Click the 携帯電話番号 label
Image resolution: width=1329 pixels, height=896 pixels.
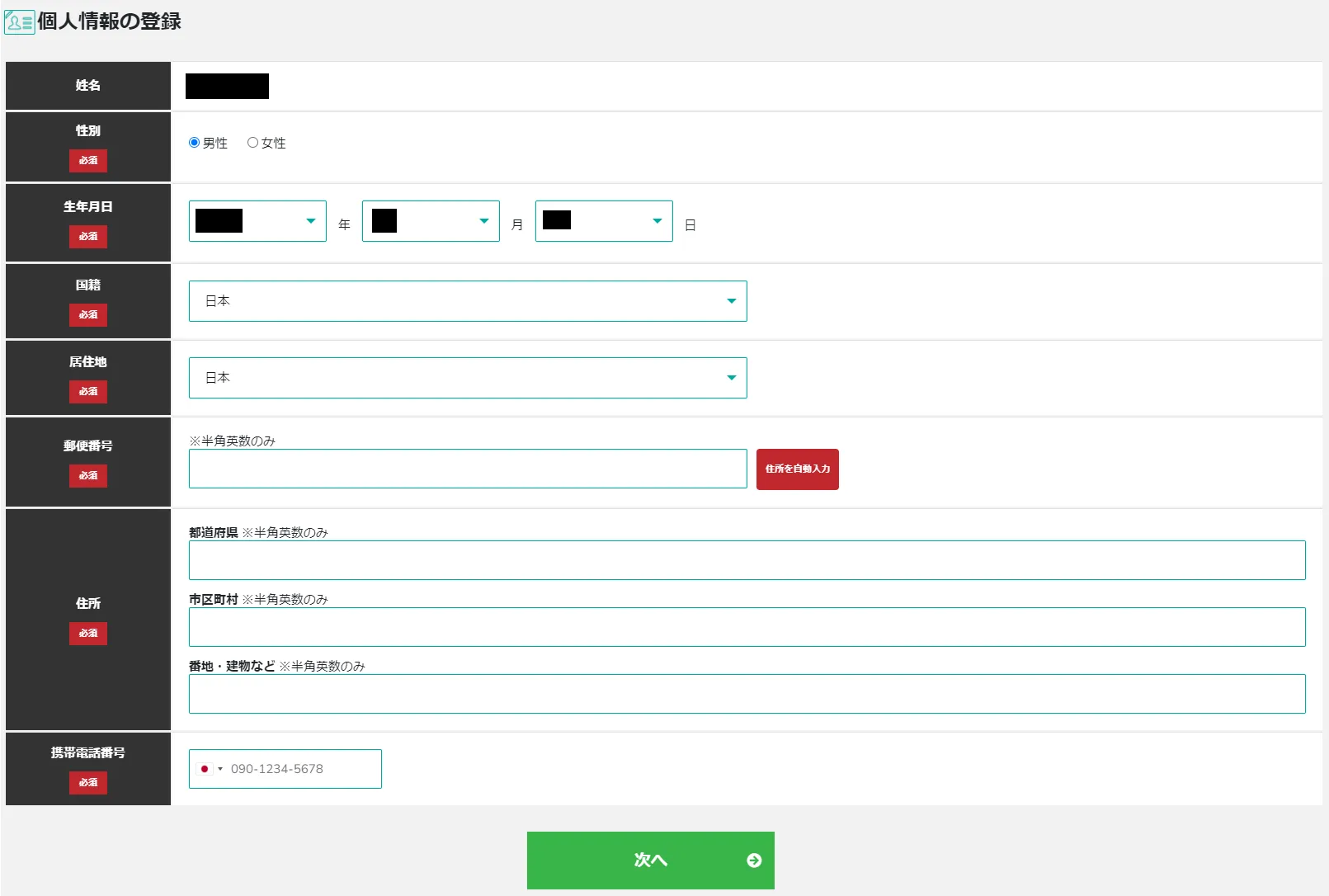pyautogui.click(x=88, y=753)
